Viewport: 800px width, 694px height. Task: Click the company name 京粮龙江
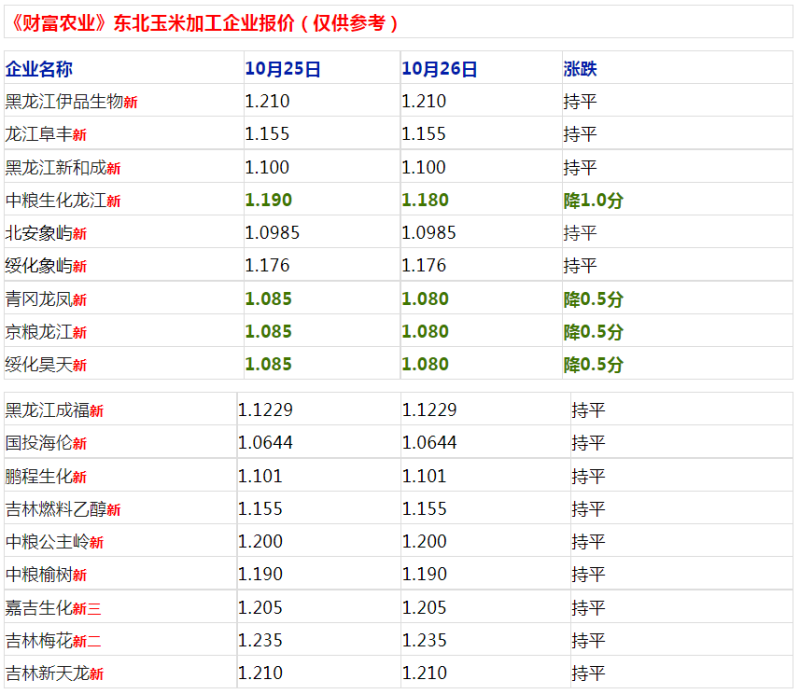point(39,332)
